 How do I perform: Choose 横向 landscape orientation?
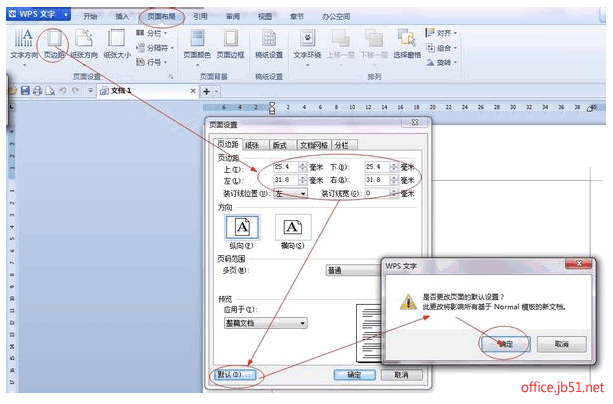click(293, 227)
